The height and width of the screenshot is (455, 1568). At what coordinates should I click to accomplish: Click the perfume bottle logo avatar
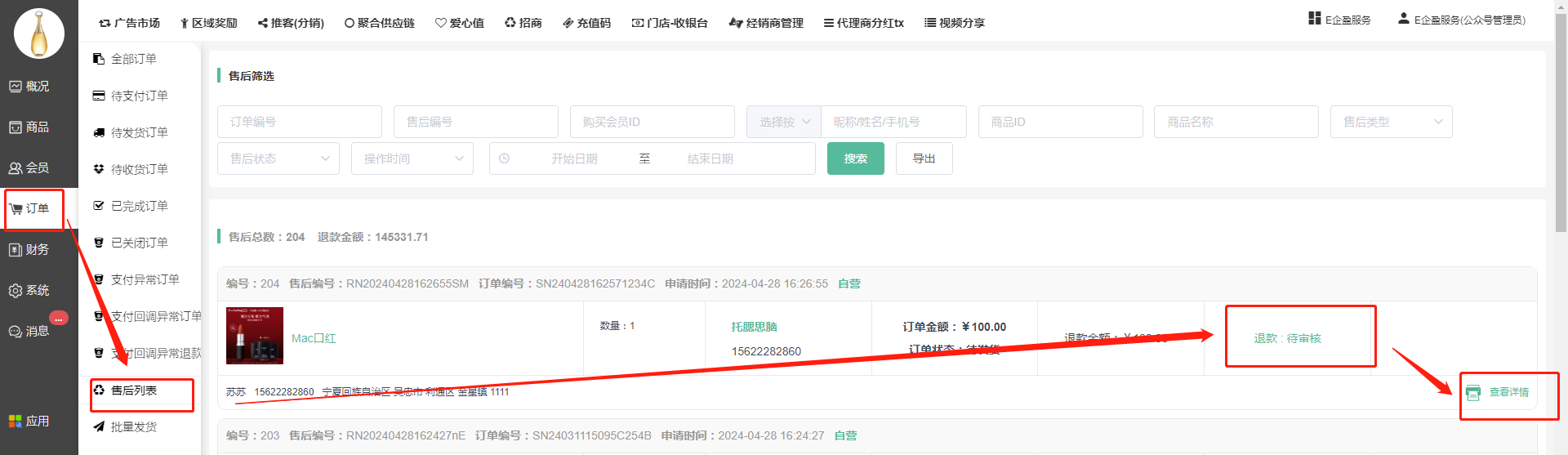click(38, 33)
